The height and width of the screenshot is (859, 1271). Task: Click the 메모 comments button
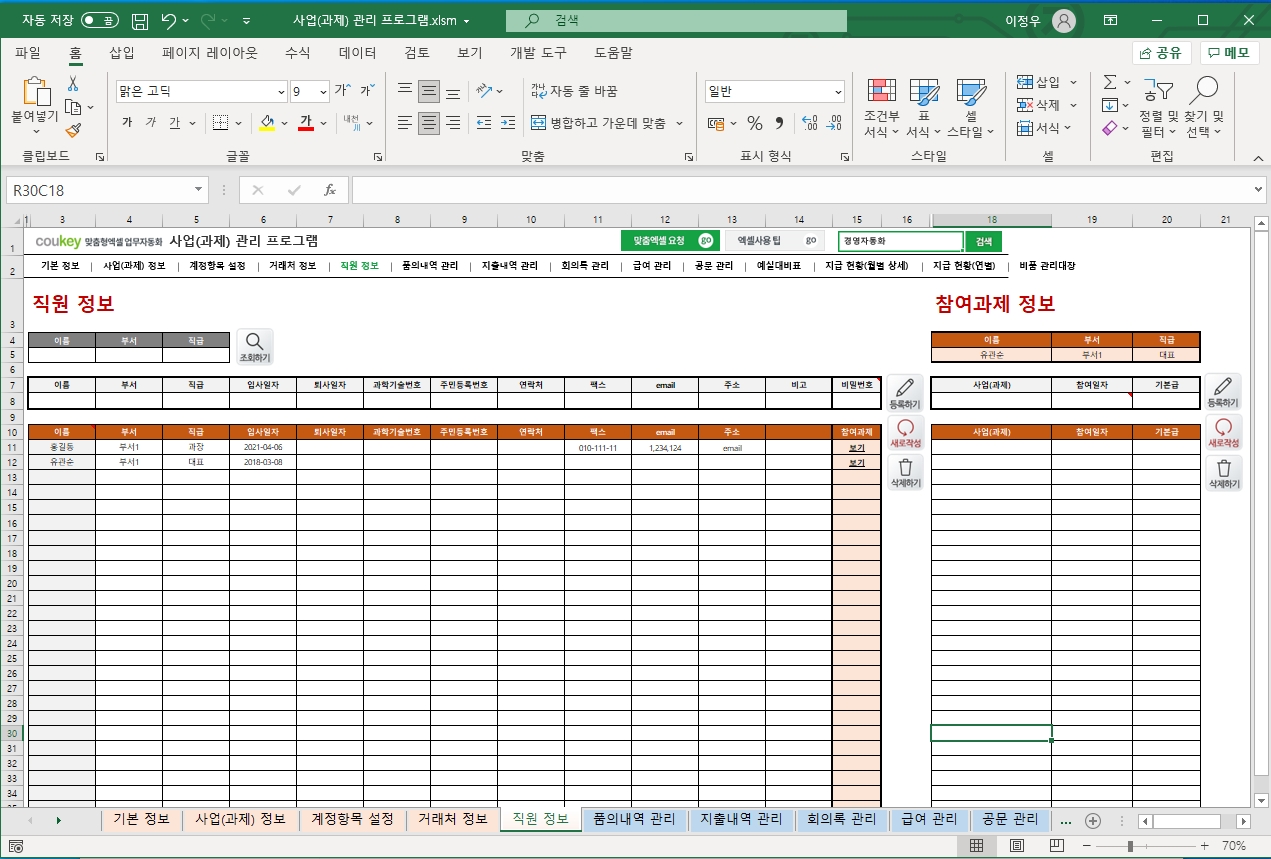(1229, 53)
